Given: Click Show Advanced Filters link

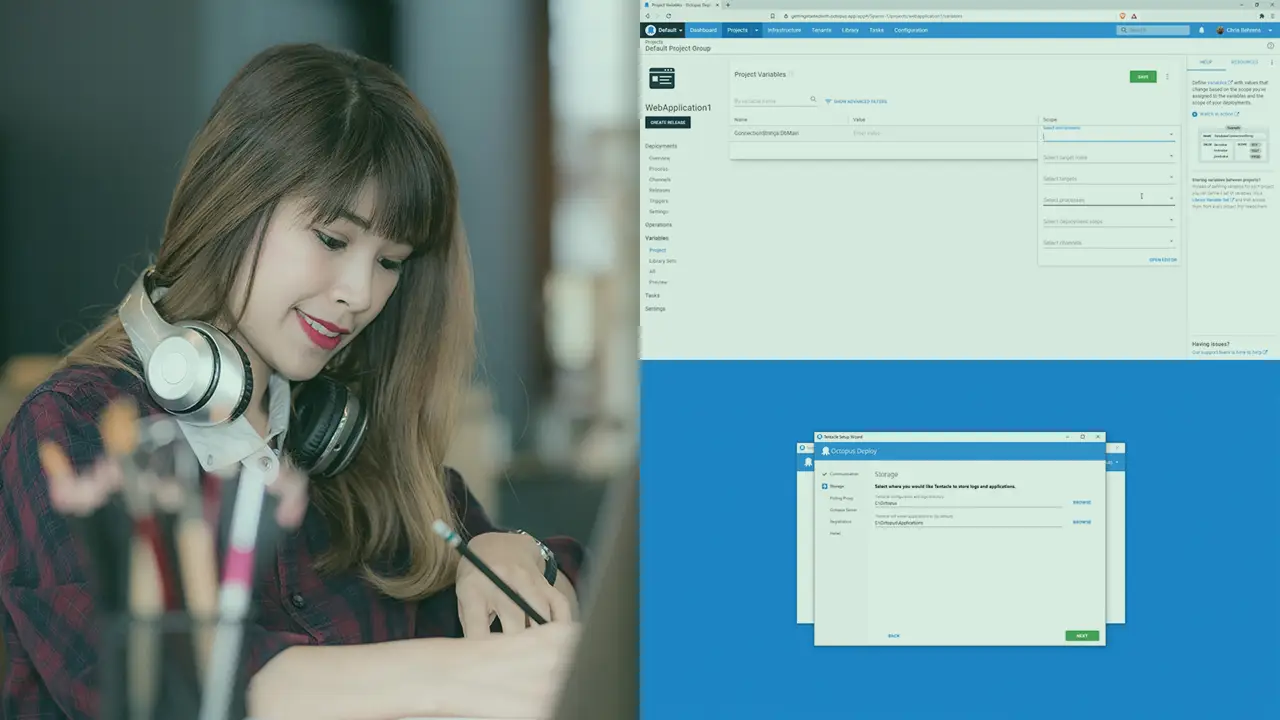Looking at the screenshot, I should click(860, 101).
